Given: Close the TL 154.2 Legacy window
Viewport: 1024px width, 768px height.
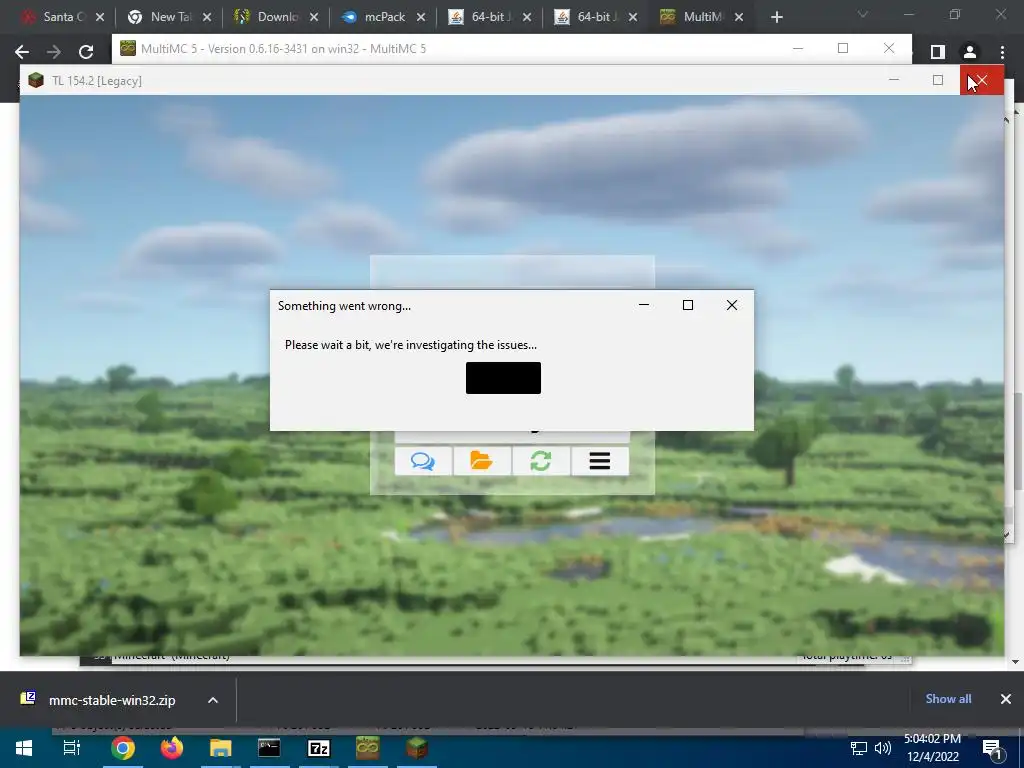Looking at the screenshot, I should 982,80.
